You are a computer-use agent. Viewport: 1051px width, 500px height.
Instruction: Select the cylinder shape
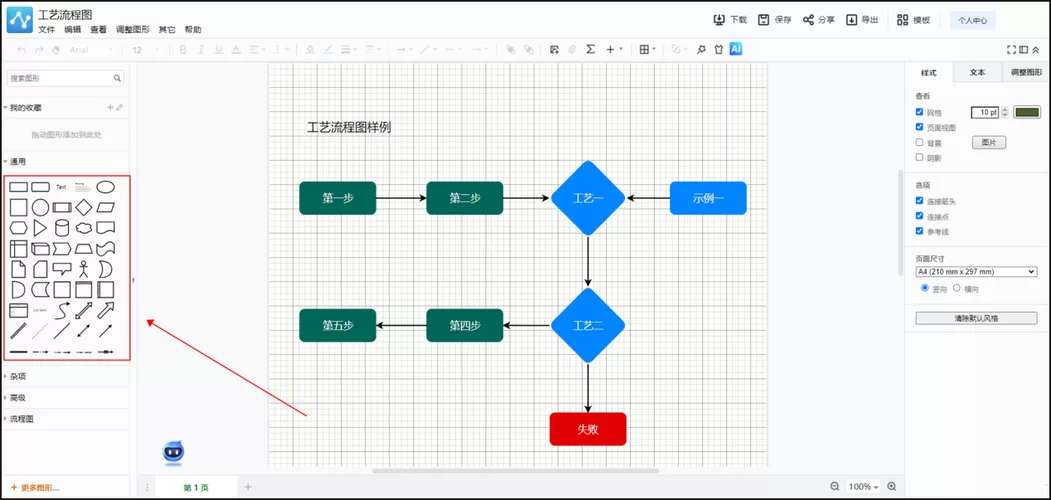[x=62, y=228]
